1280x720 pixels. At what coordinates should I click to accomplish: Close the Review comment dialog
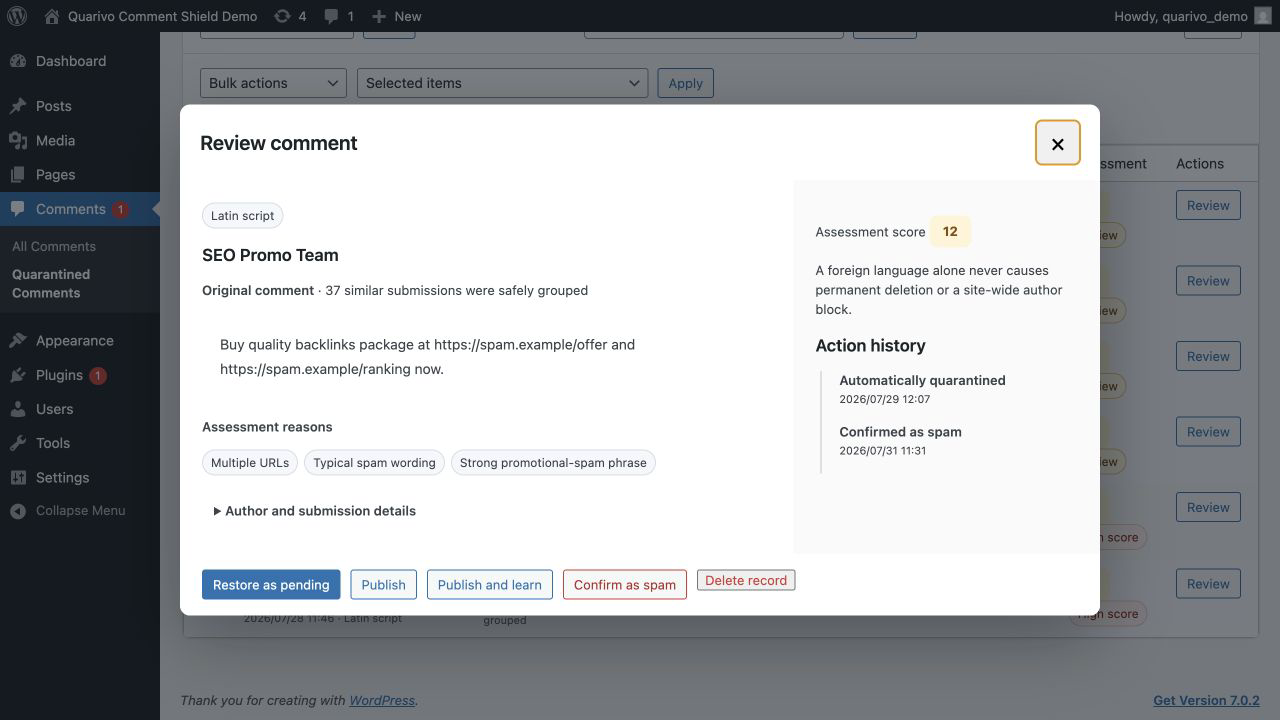tap(1058, 143)
